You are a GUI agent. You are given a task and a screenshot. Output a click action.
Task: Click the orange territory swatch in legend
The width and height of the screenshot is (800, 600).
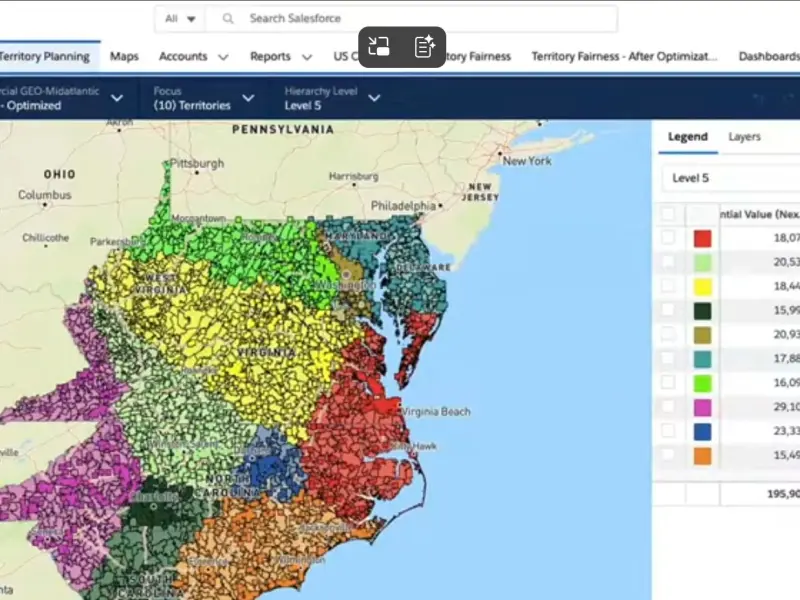[702, 455]
